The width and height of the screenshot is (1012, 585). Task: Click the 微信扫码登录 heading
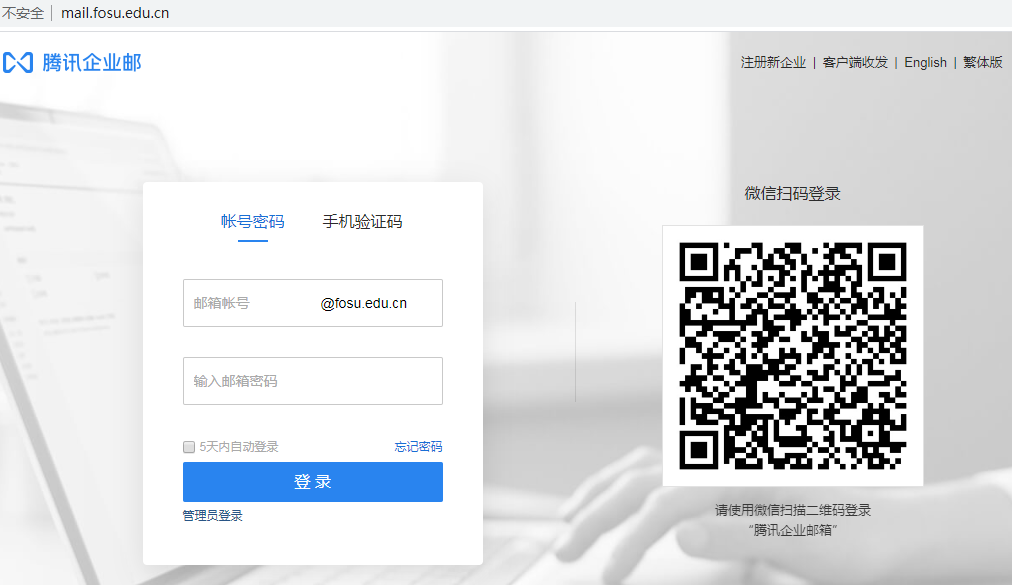[x=793, y=193]
